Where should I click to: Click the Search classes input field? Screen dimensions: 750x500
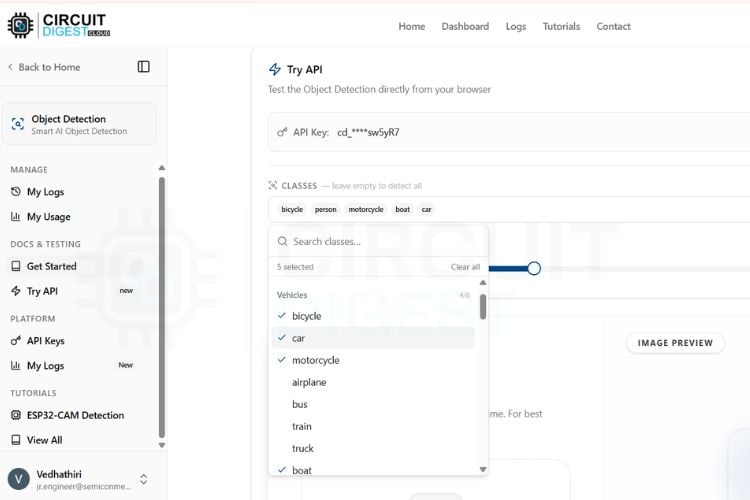pos(378,241)
